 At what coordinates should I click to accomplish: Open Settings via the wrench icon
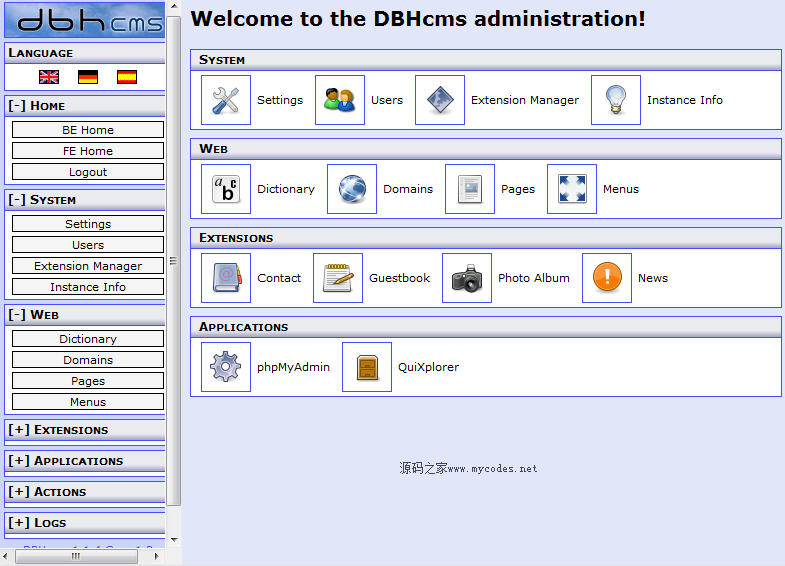pyautogui.click(x=226, y=100)
